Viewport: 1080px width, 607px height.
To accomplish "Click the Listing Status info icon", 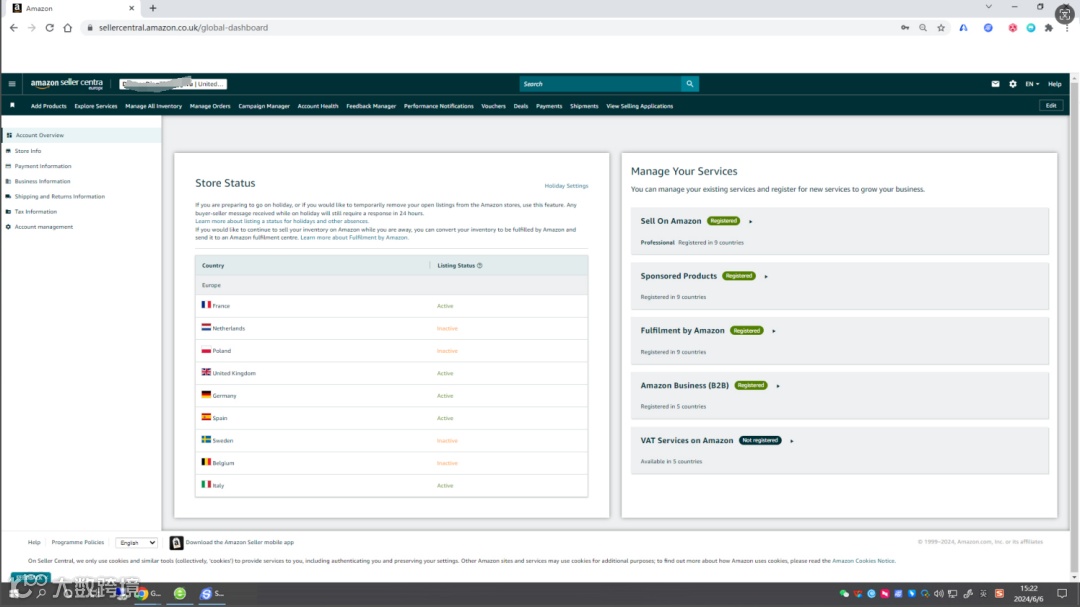I will (480, 265).
